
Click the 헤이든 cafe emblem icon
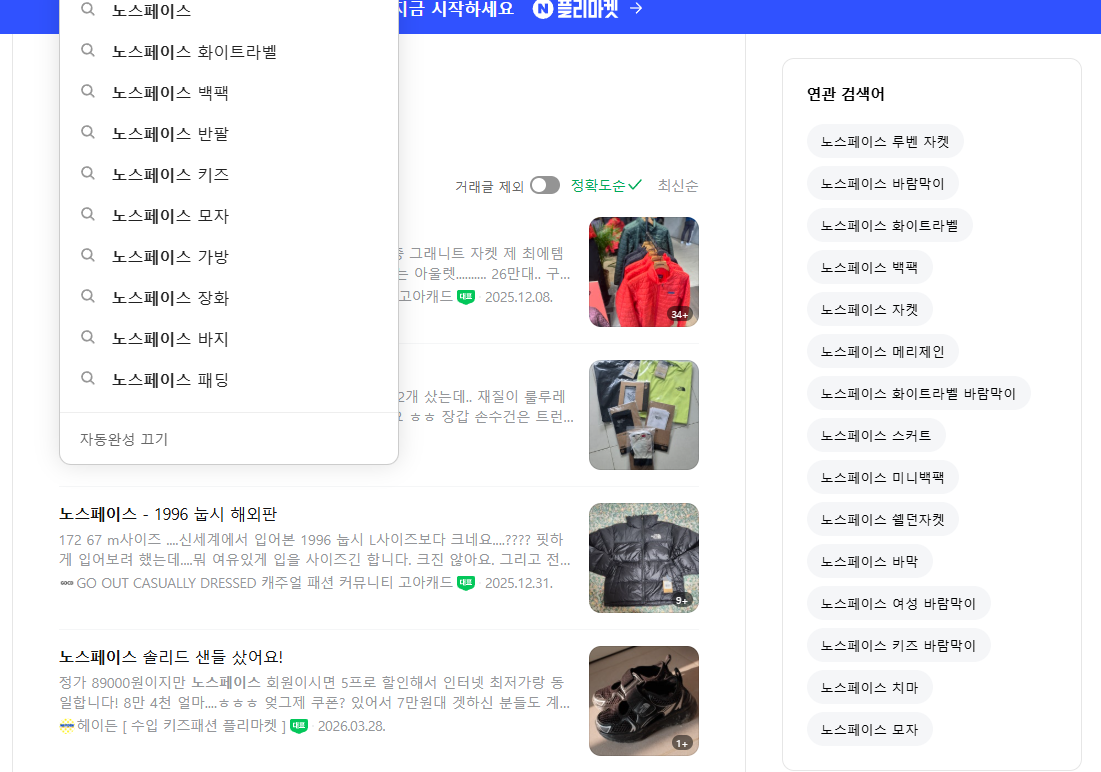point(67,726)
